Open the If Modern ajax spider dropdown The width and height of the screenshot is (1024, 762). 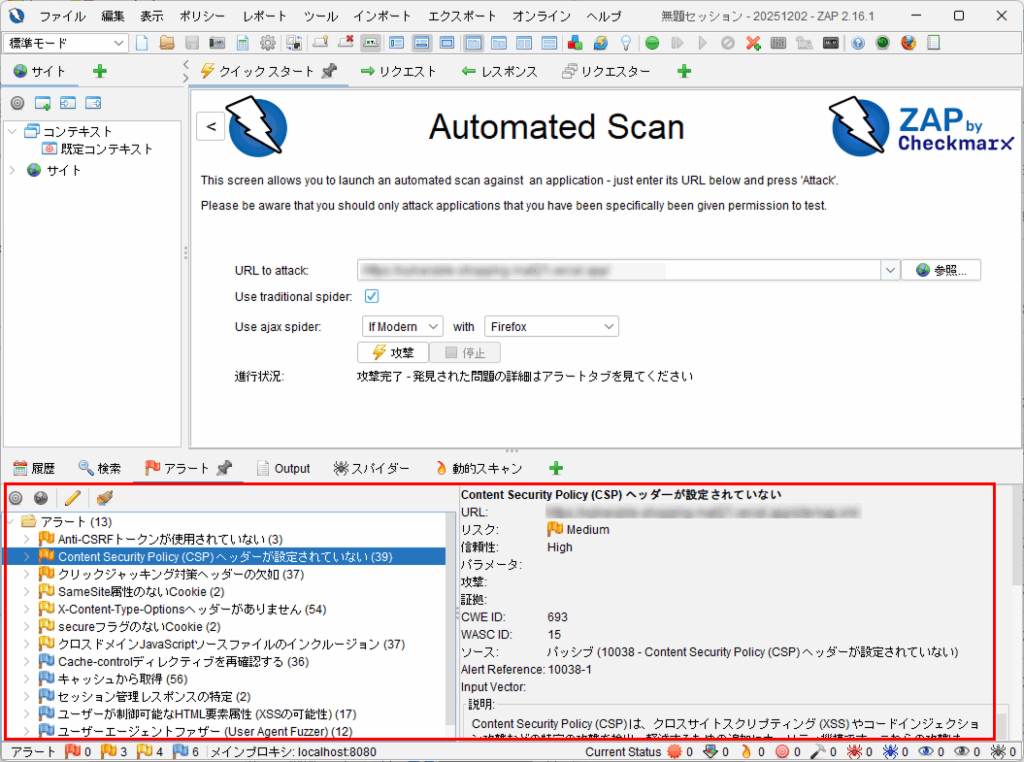coord(402,326)
